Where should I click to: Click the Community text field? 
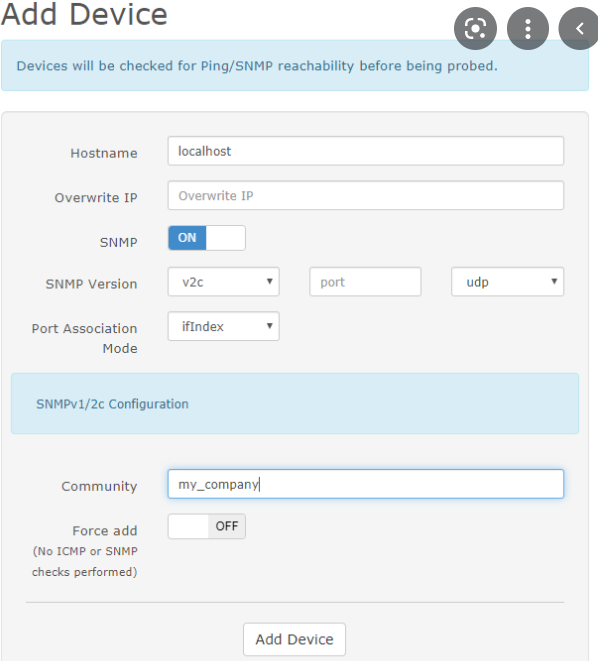[365, 484]
